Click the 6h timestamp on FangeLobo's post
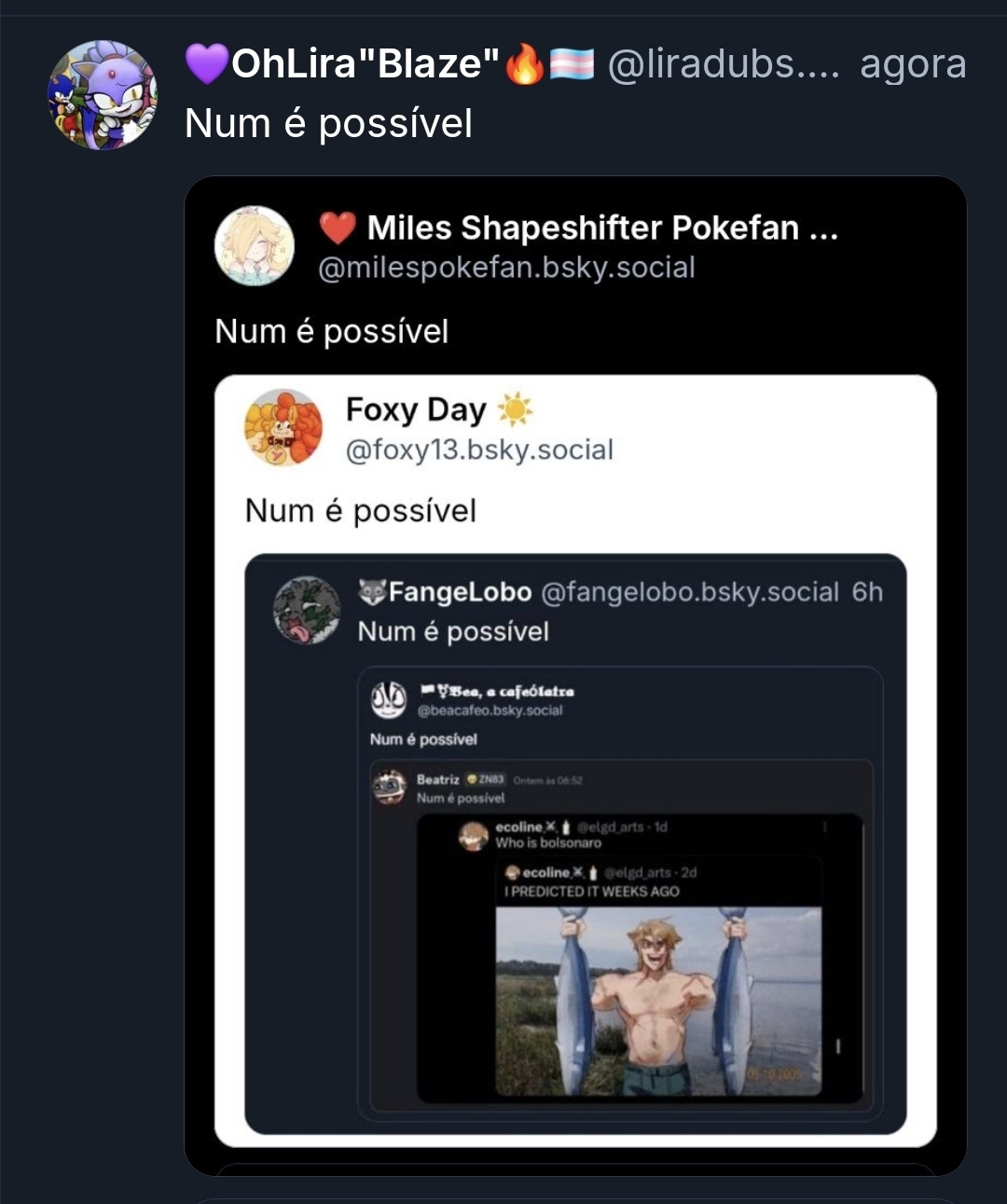The height and width of the screenshot is (1204, 1007). (x=867, y=592)
